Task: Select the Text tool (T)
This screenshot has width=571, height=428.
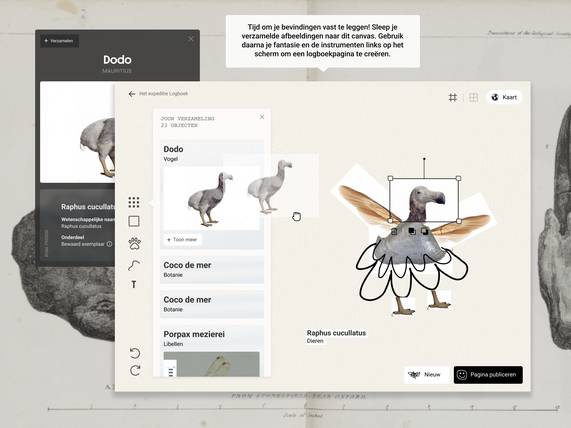Action: point(134,284)
